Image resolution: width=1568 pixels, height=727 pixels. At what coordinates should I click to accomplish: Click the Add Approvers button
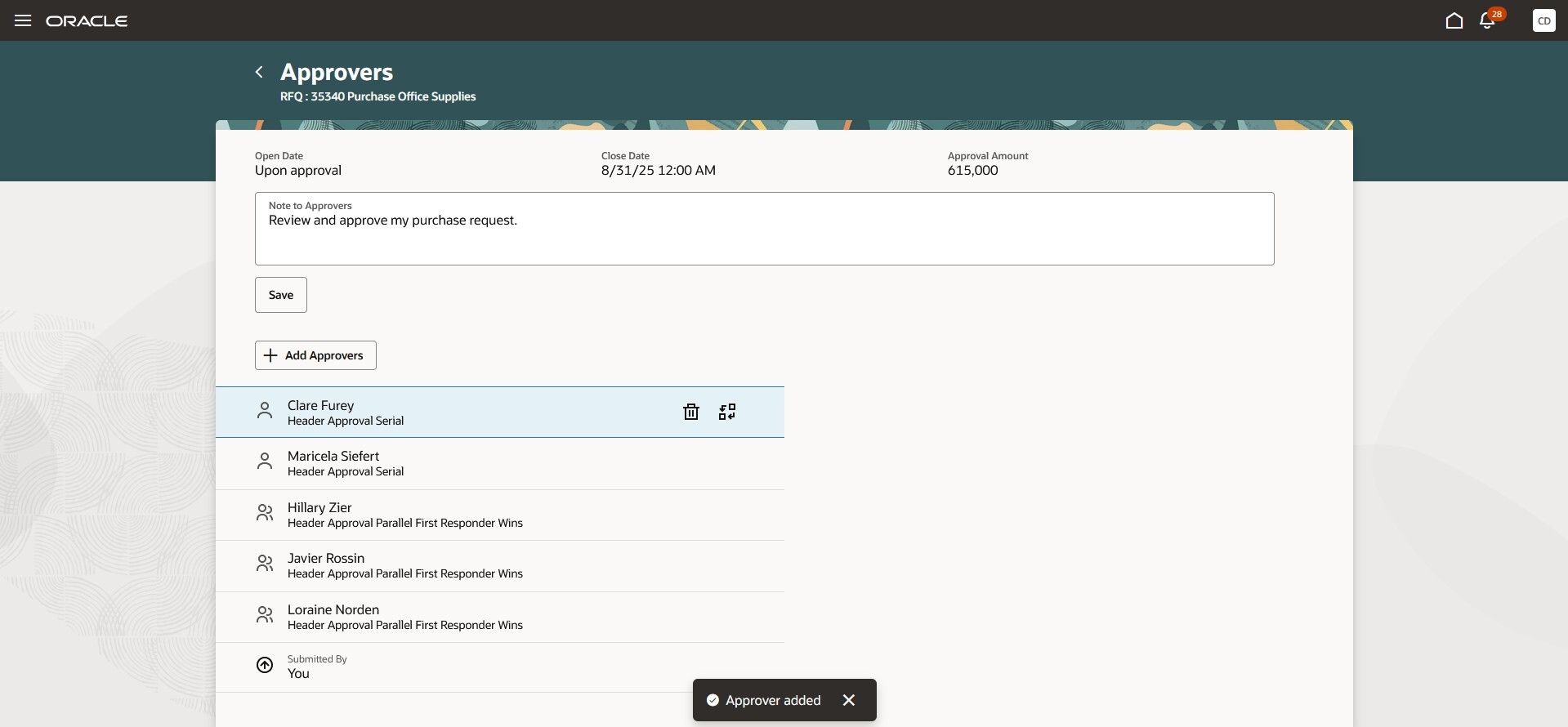click(315, 355)
